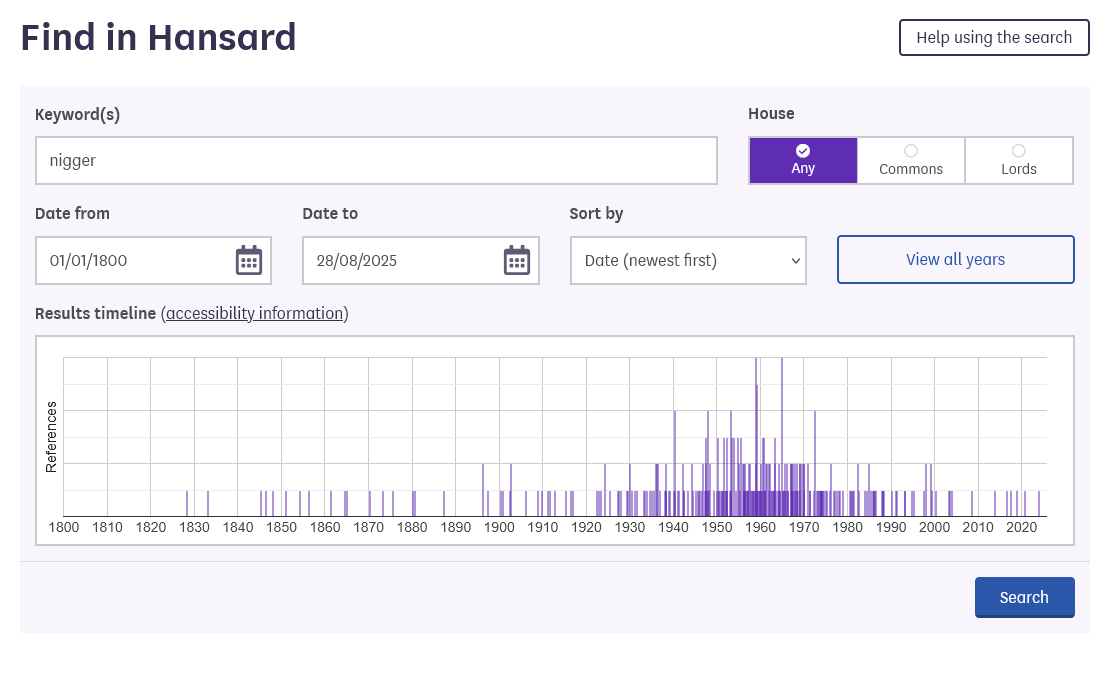Focus the Date to text field
Image resolution: width=1110 pixels, height=673 pixels.
[420, 260]
